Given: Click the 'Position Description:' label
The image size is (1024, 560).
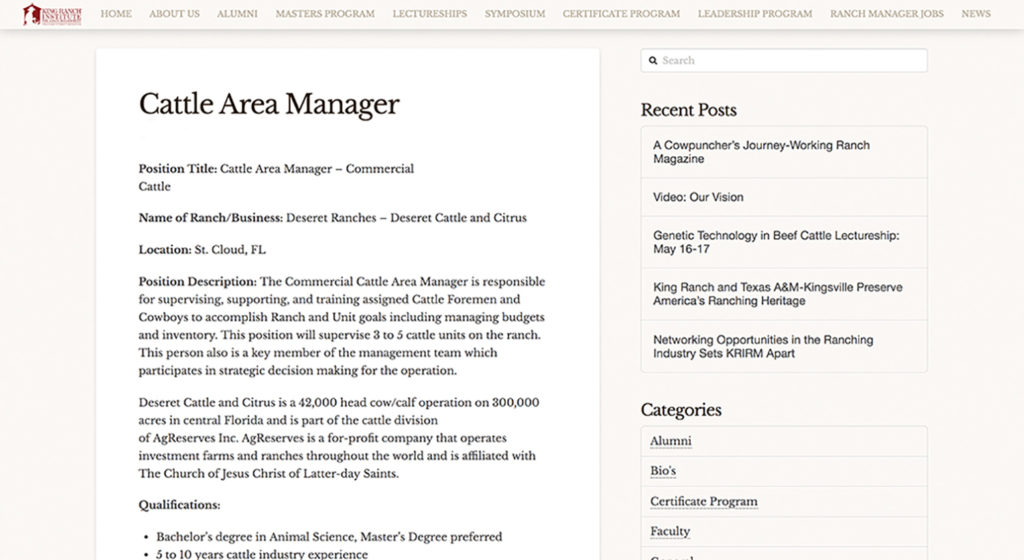Looking at the screenshot, I should (198, 282).
